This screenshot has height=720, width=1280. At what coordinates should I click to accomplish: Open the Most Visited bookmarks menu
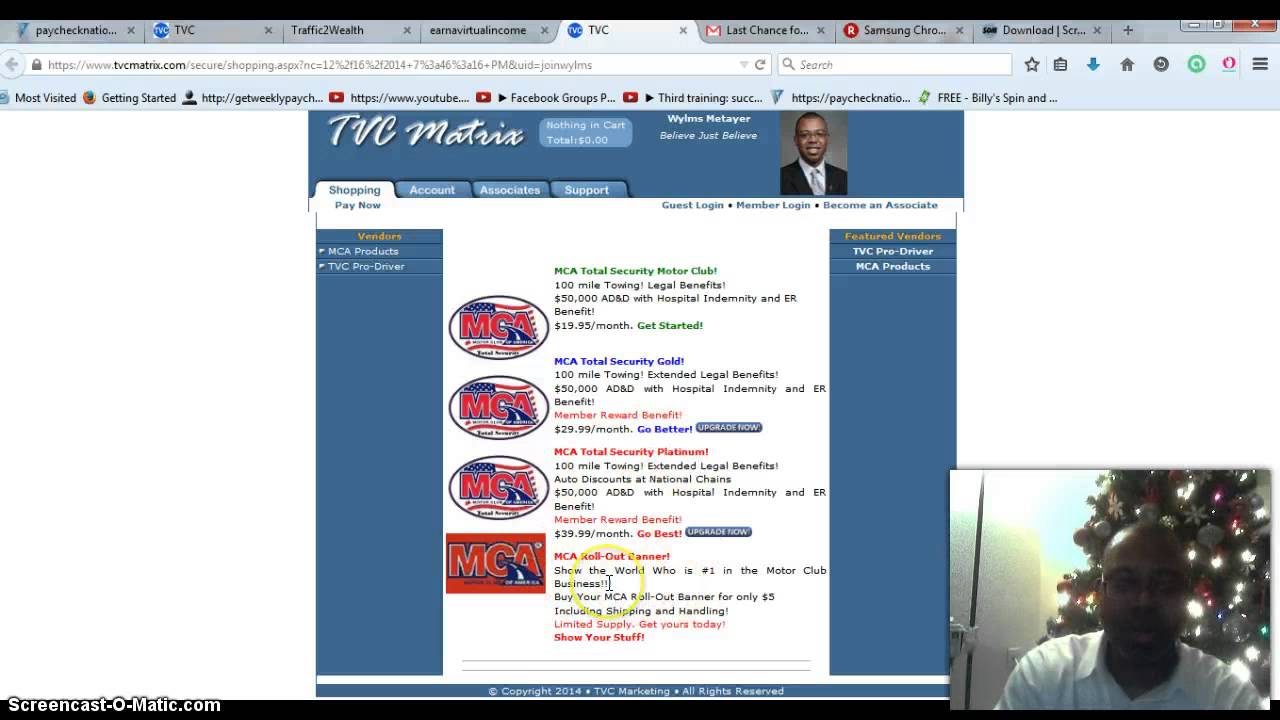click(39, 98)
